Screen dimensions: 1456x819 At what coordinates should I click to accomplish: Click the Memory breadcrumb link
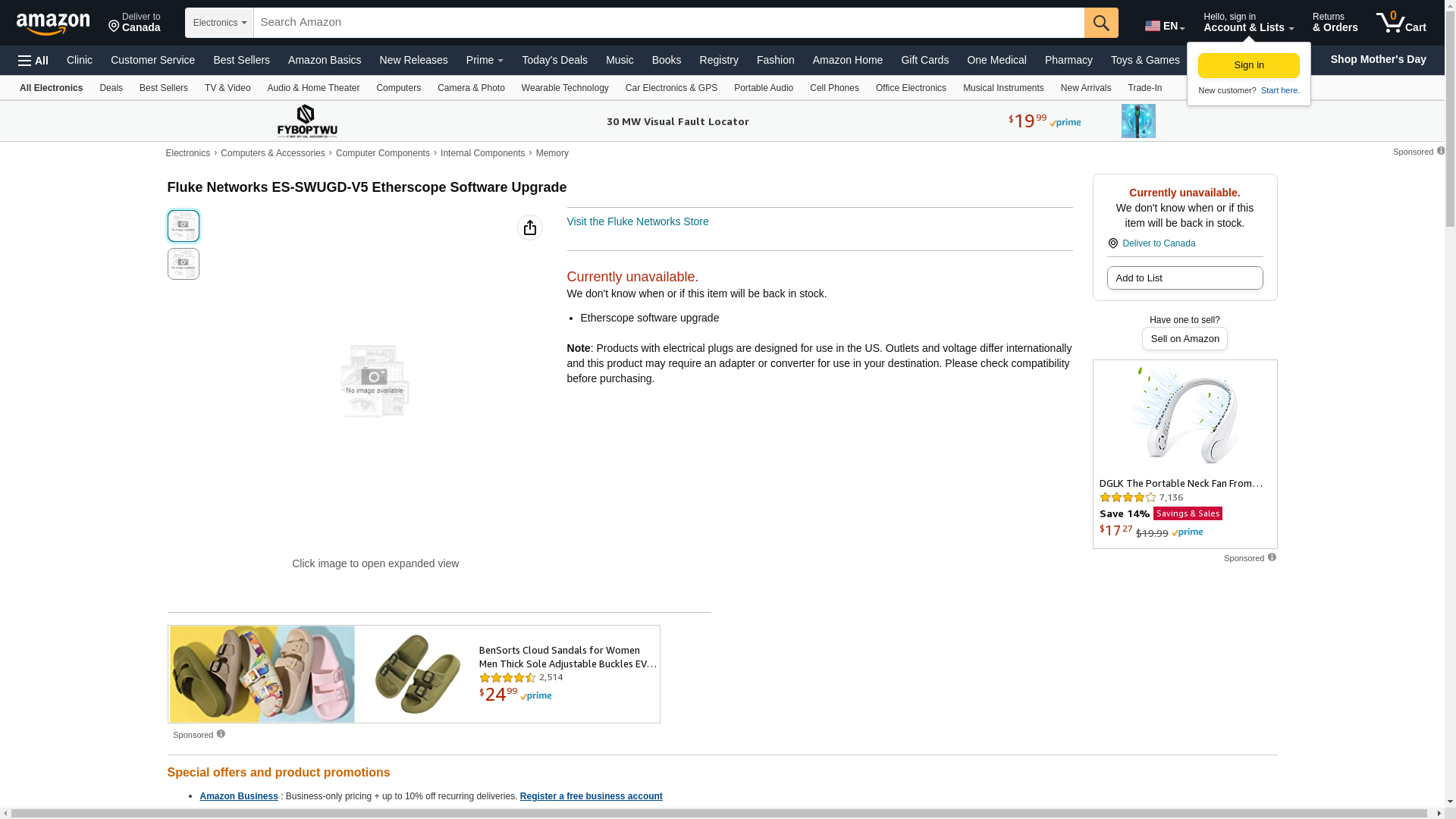tap(552, 153)
